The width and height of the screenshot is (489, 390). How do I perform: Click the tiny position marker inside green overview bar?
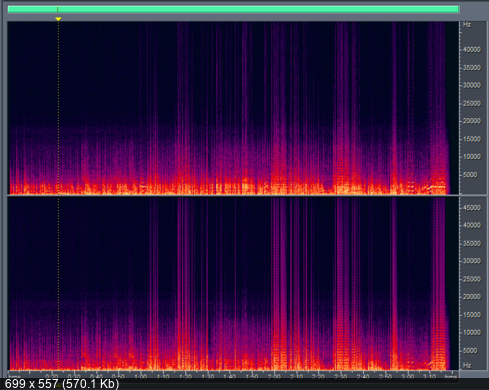coord(58,9)
